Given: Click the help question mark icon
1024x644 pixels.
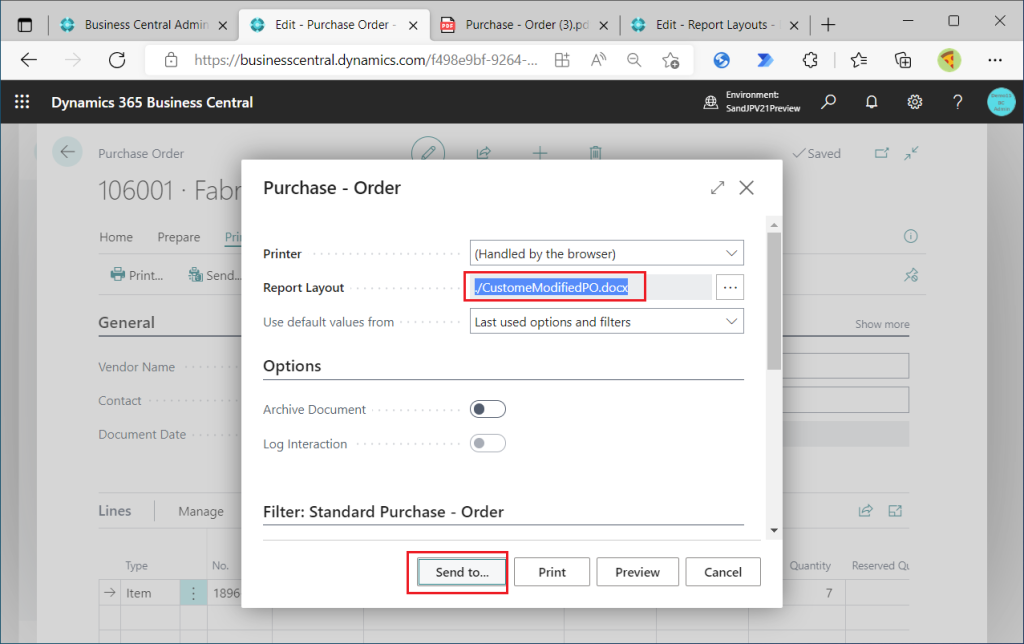Looking at the screenshot, I should [x=957, y=102].
